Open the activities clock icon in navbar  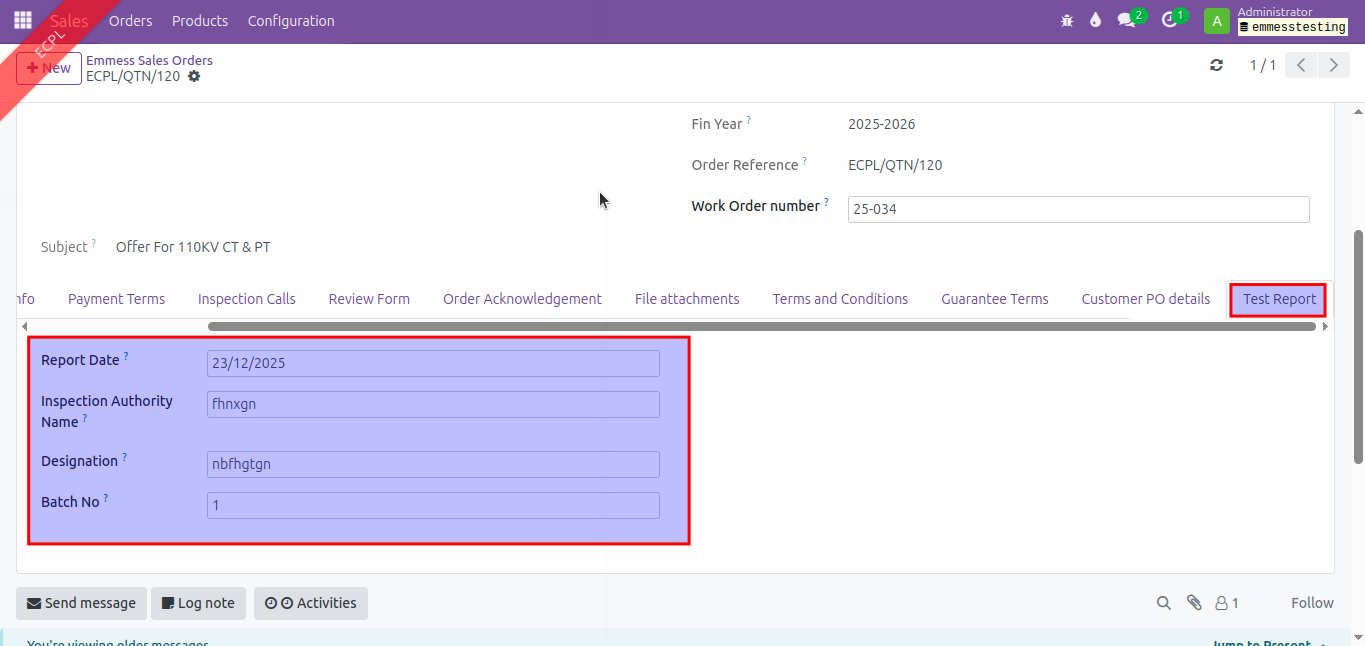click(x=1169, y=21)
